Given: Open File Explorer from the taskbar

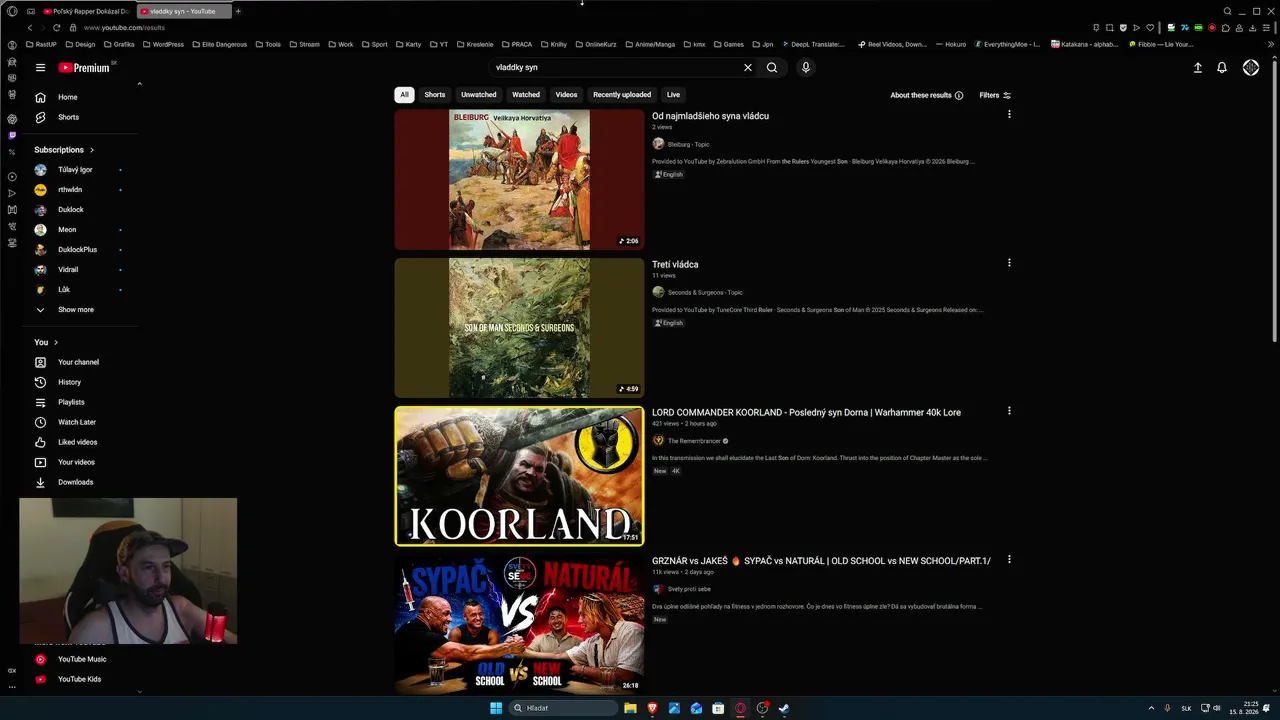Looking at the screenshot, I should 630,708.
